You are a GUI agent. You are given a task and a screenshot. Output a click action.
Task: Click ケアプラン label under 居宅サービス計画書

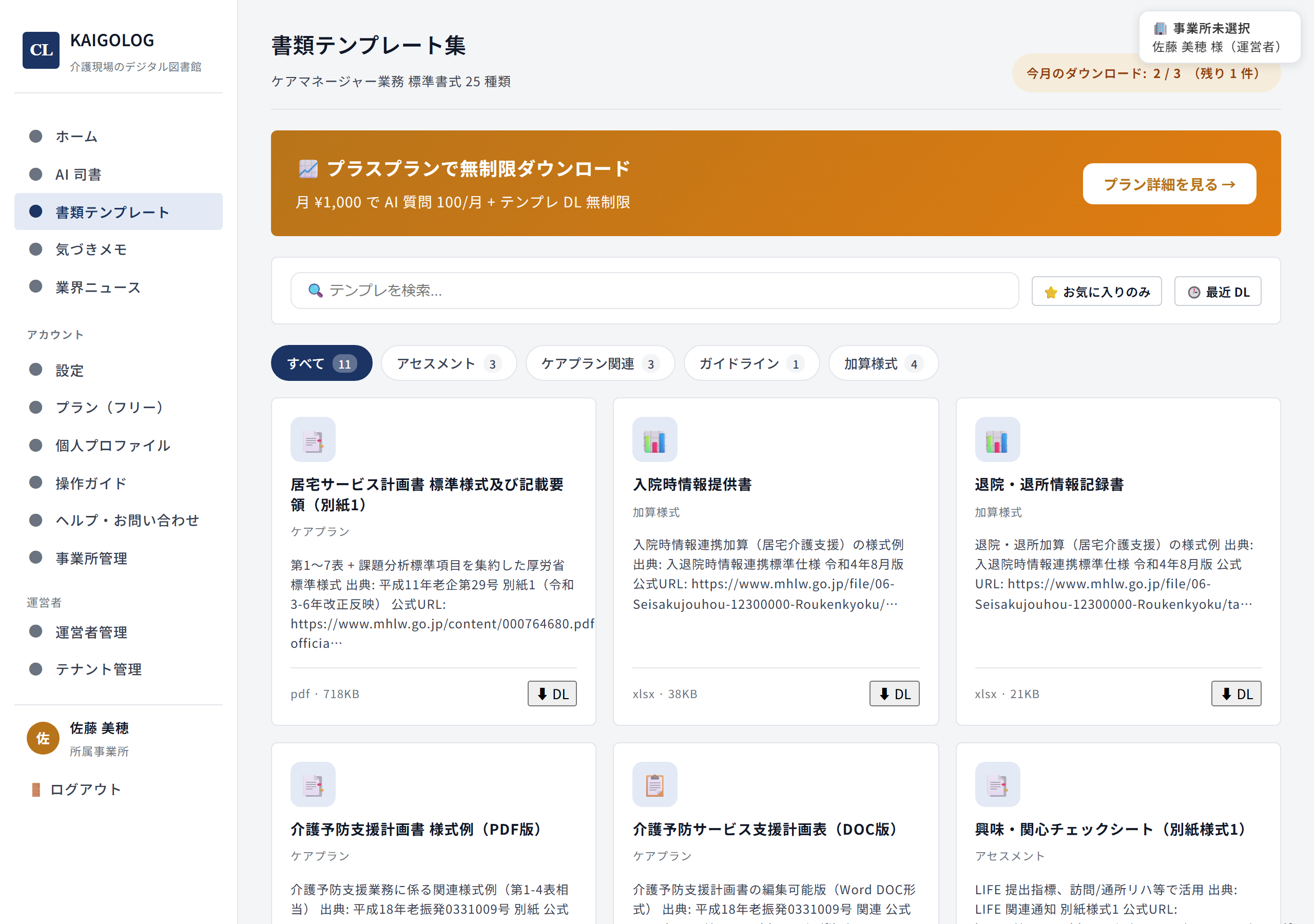[320, 532]
